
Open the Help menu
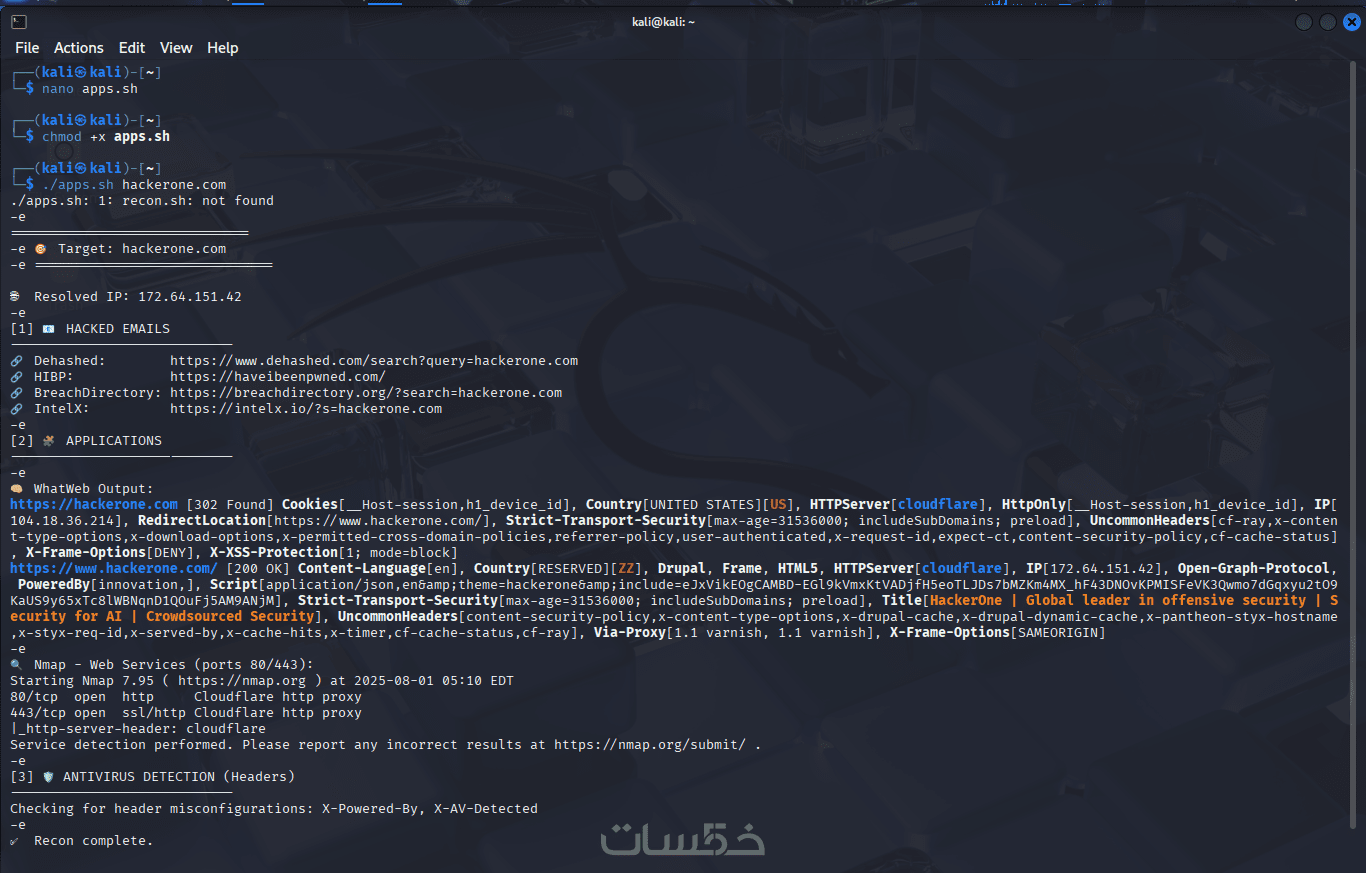223,48
